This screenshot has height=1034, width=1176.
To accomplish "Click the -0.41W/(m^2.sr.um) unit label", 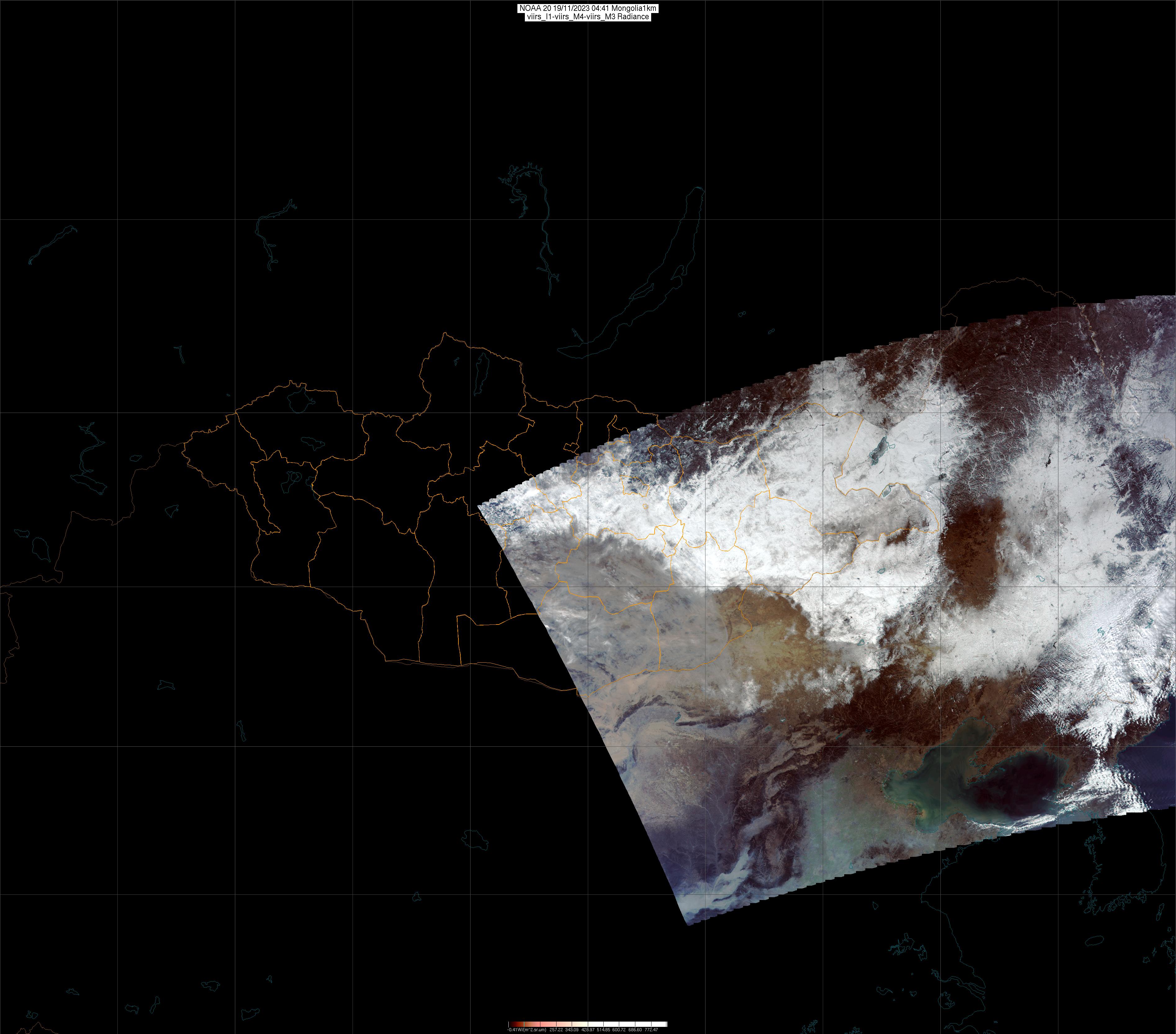I will tap(527, 1029).
